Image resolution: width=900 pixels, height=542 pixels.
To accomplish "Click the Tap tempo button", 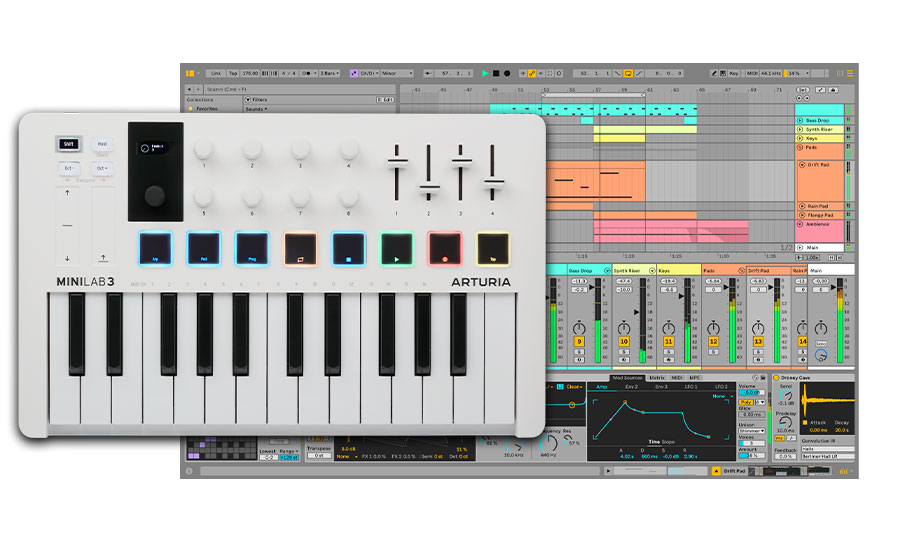I will tap(233, 73).
